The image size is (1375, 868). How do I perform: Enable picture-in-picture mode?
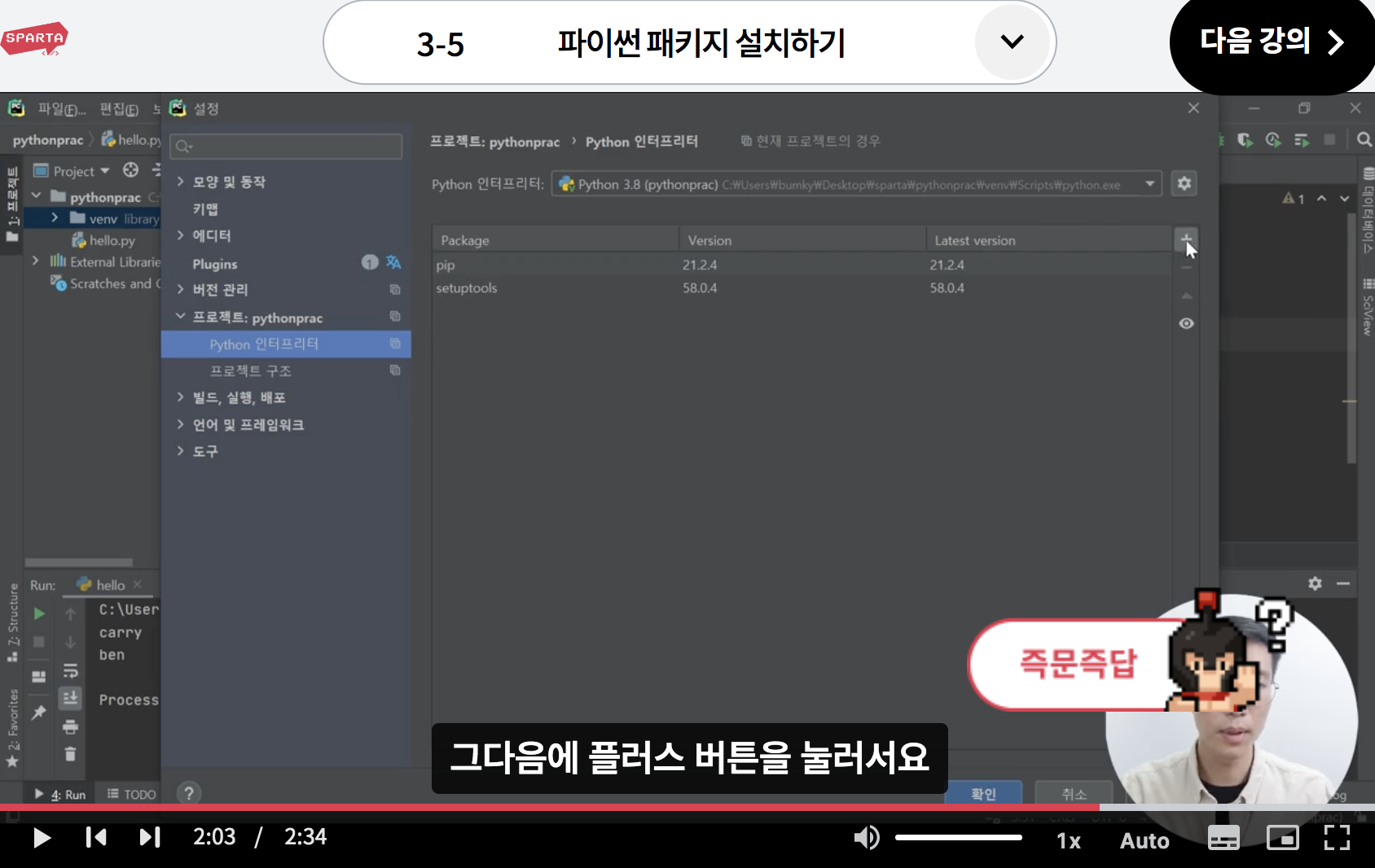tap(1282, 838)
